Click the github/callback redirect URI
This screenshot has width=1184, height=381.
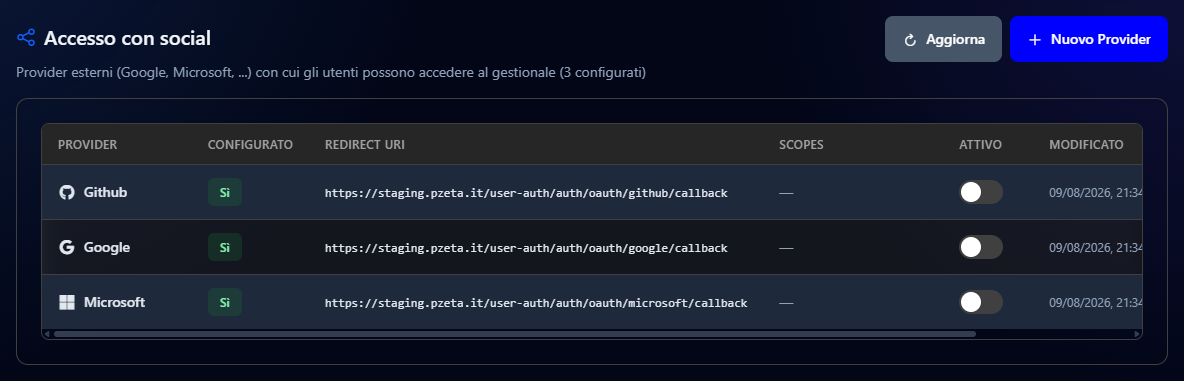[x=526, y=193]
